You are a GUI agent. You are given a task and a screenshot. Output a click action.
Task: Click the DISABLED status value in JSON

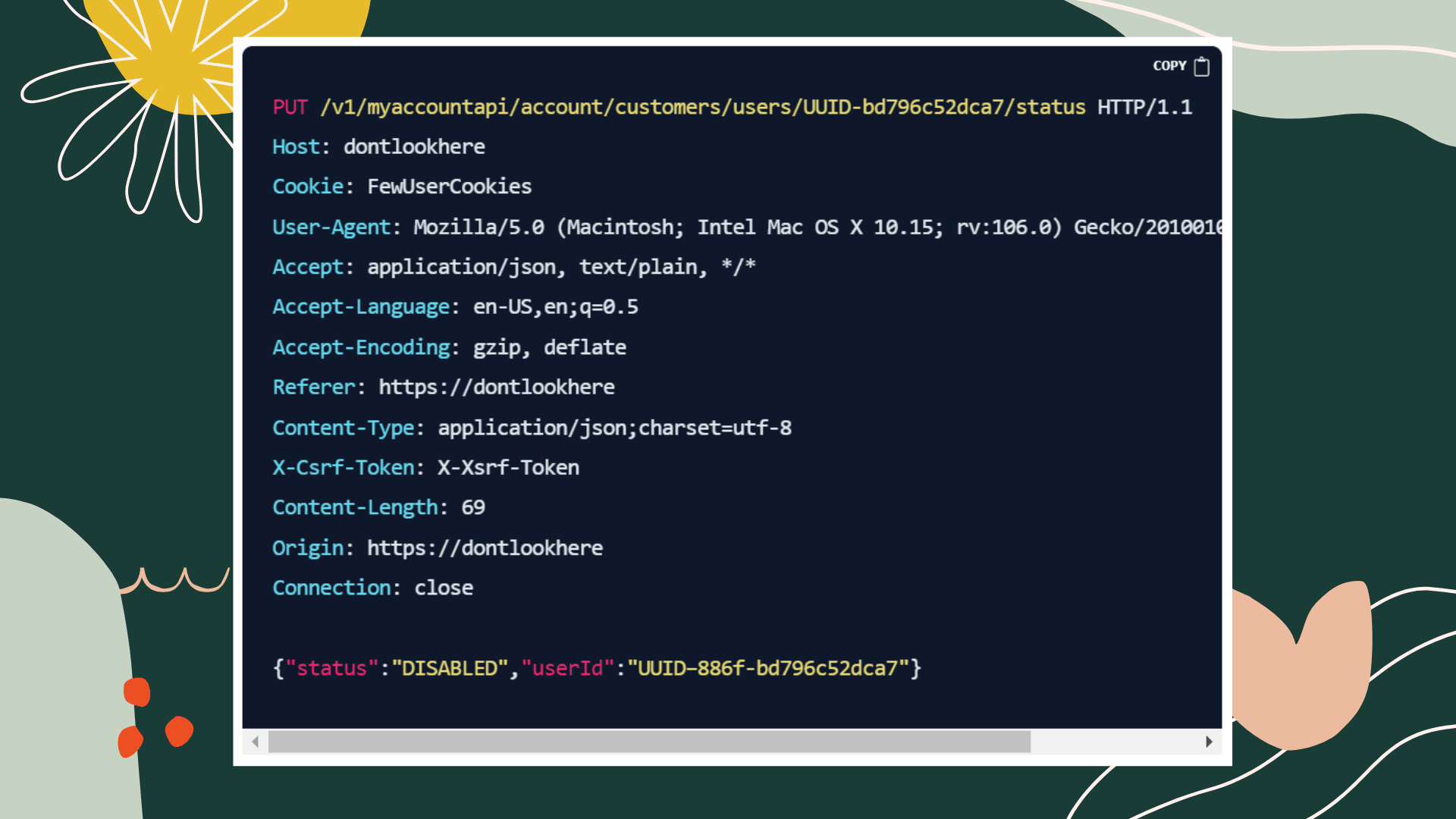click(449, 668)
